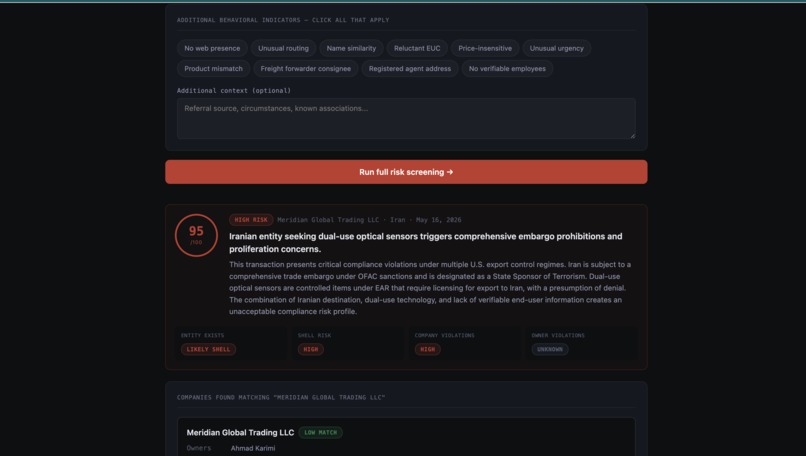Select the 'Name similarity' indicator

coord(351,48)
